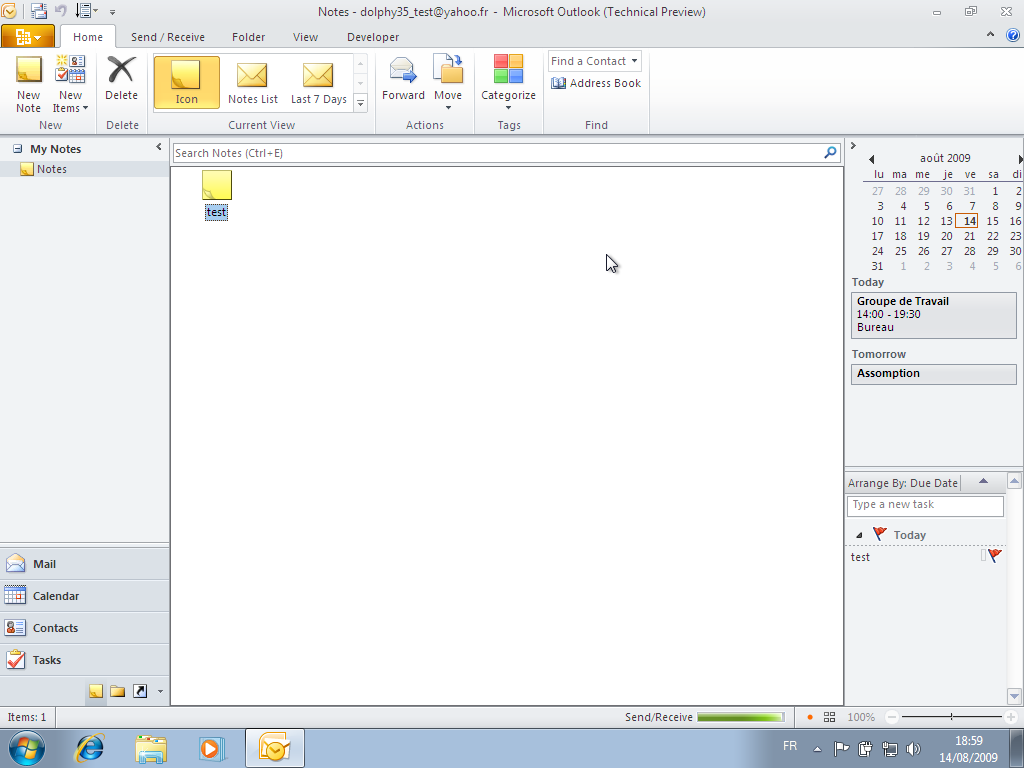Click the status bar view buttons icon
Viewport: 1024px width, 768px height.
tap(829, 717)
